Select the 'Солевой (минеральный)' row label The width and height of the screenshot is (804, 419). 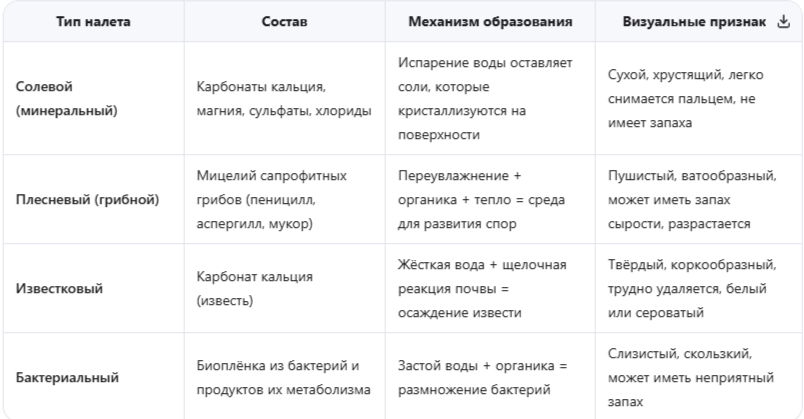[x=67, y=98]
